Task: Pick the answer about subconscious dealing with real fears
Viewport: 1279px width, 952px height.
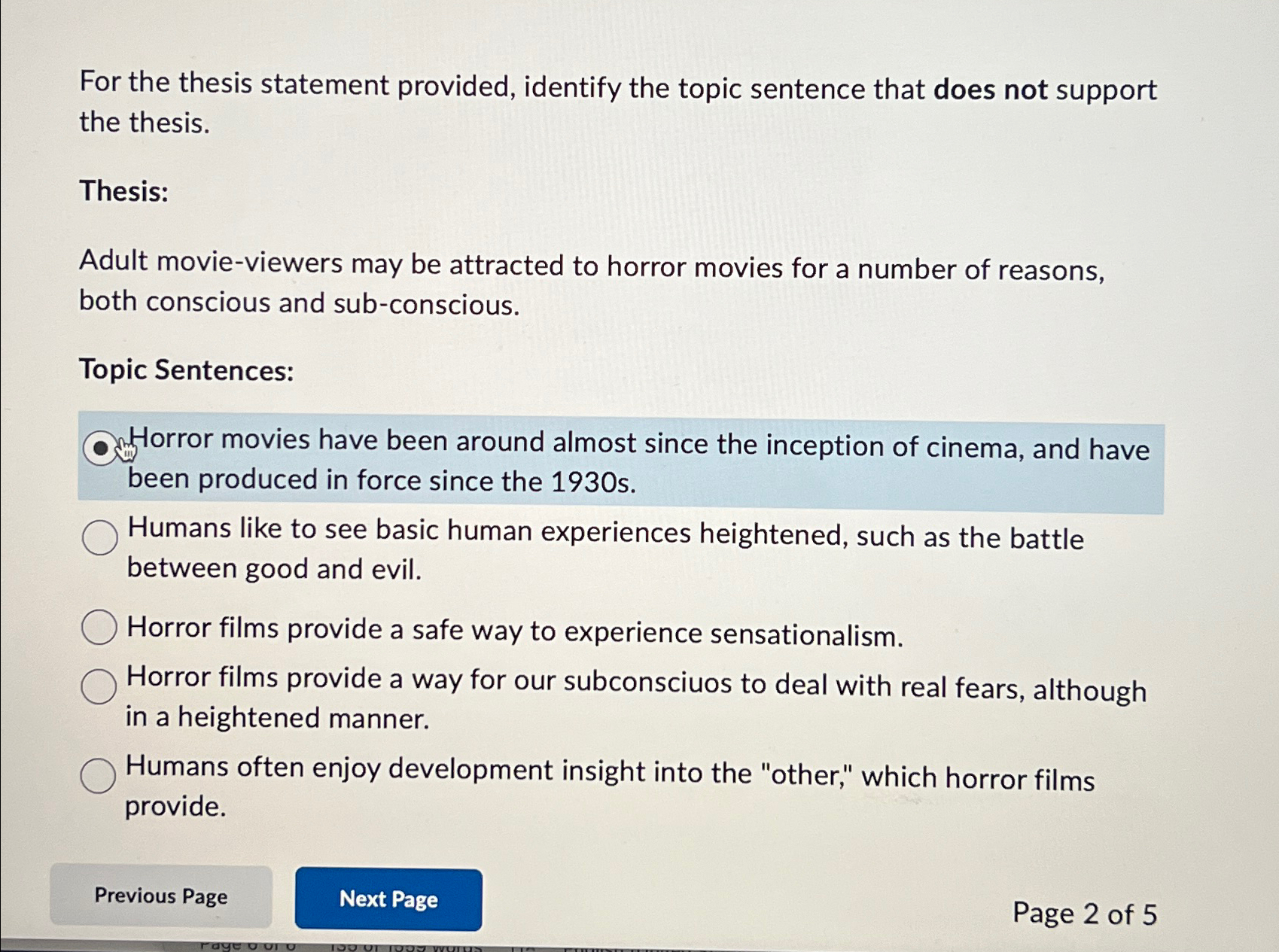Action: click(99, 686)
